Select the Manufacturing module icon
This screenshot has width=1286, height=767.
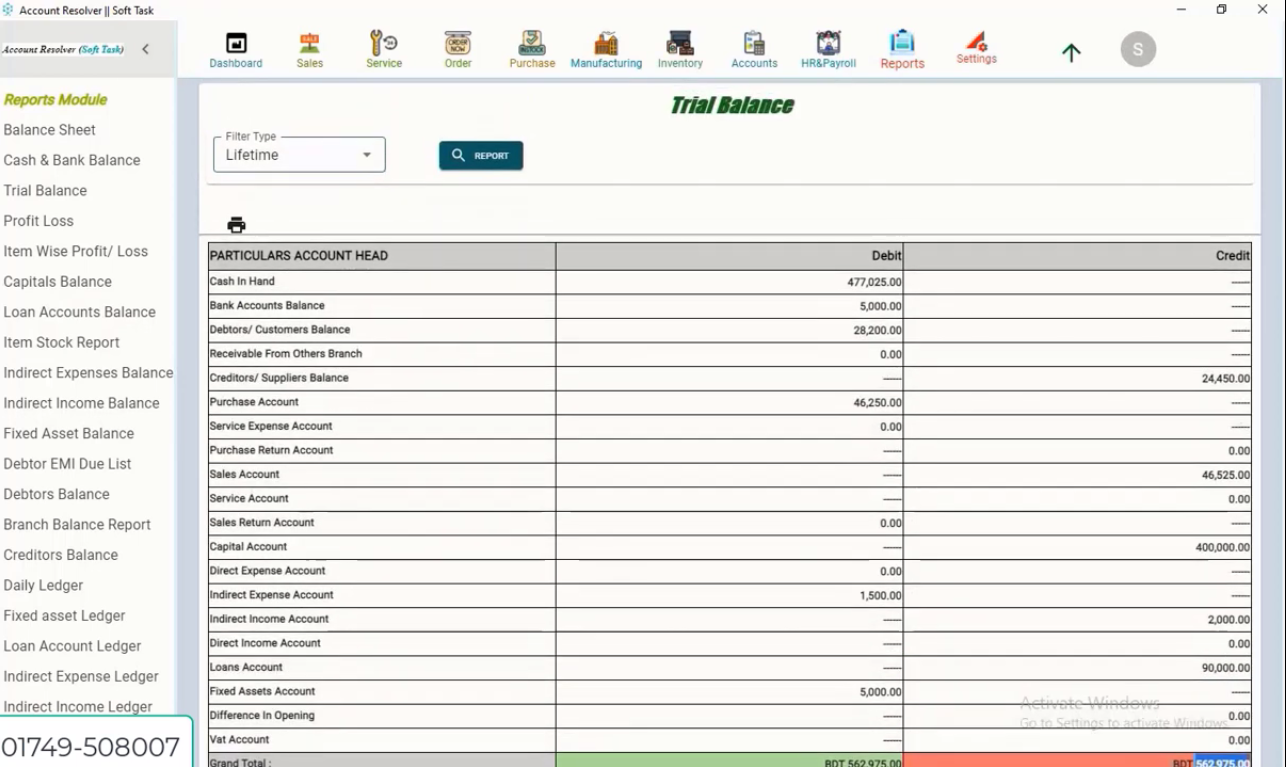pos(605,47)
